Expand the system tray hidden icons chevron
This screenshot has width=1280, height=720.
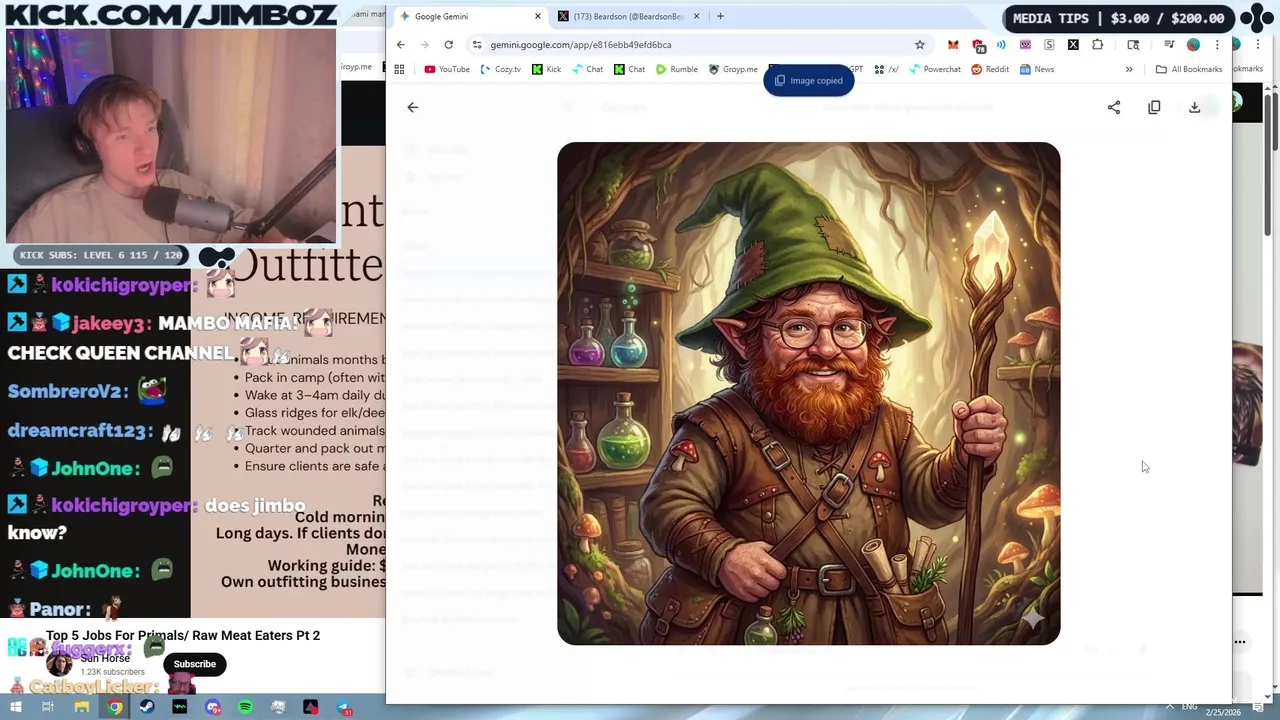coord(1169,707)
